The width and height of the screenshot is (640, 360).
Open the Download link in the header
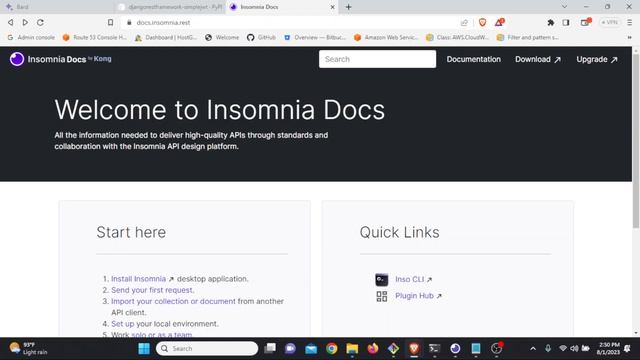click(538, 60)
